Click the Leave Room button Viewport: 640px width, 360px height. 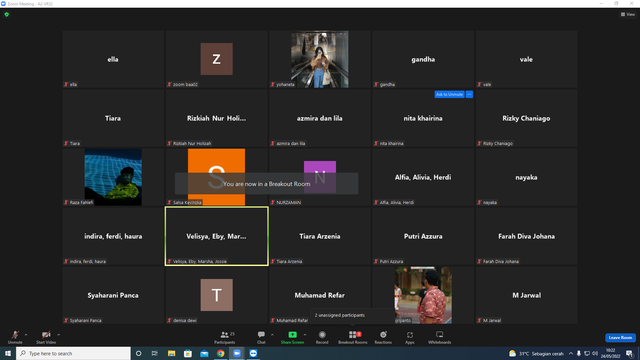[620, 338]
